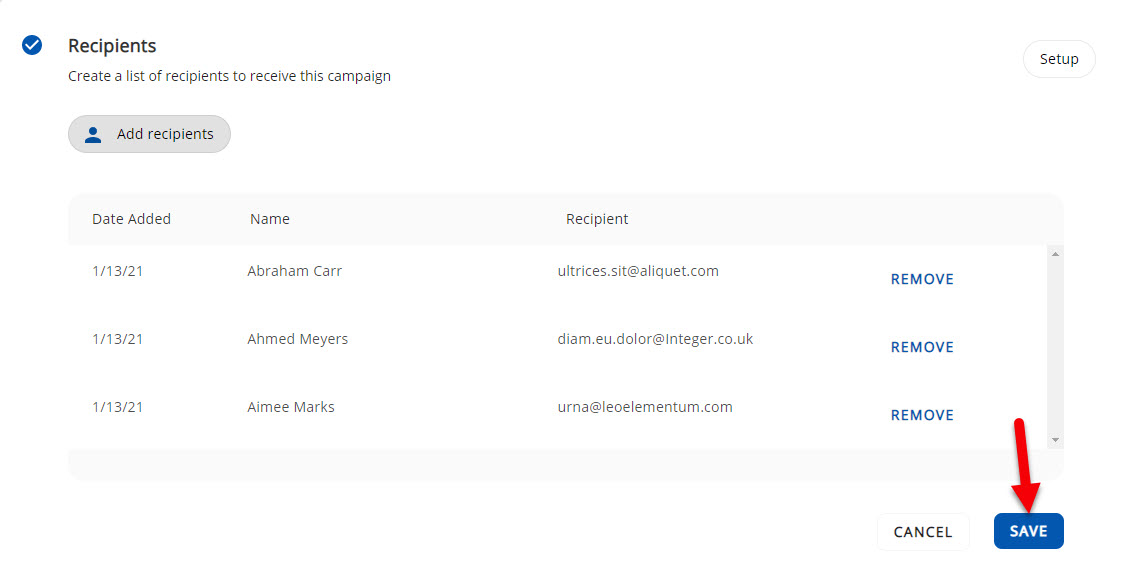1126x580 pixels.
Task: Select the Abraham Carr name cell
Action: [x=294, y=271]
